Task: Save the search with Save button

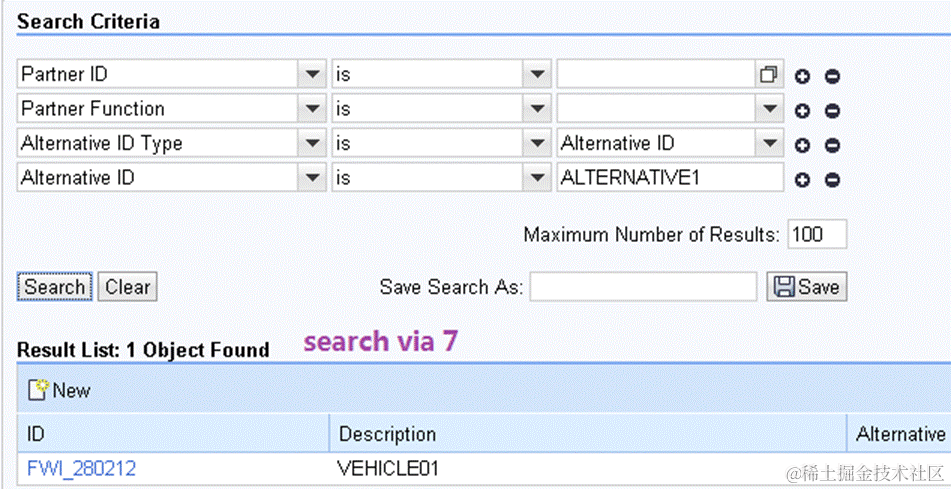Action: coord(807,287)
